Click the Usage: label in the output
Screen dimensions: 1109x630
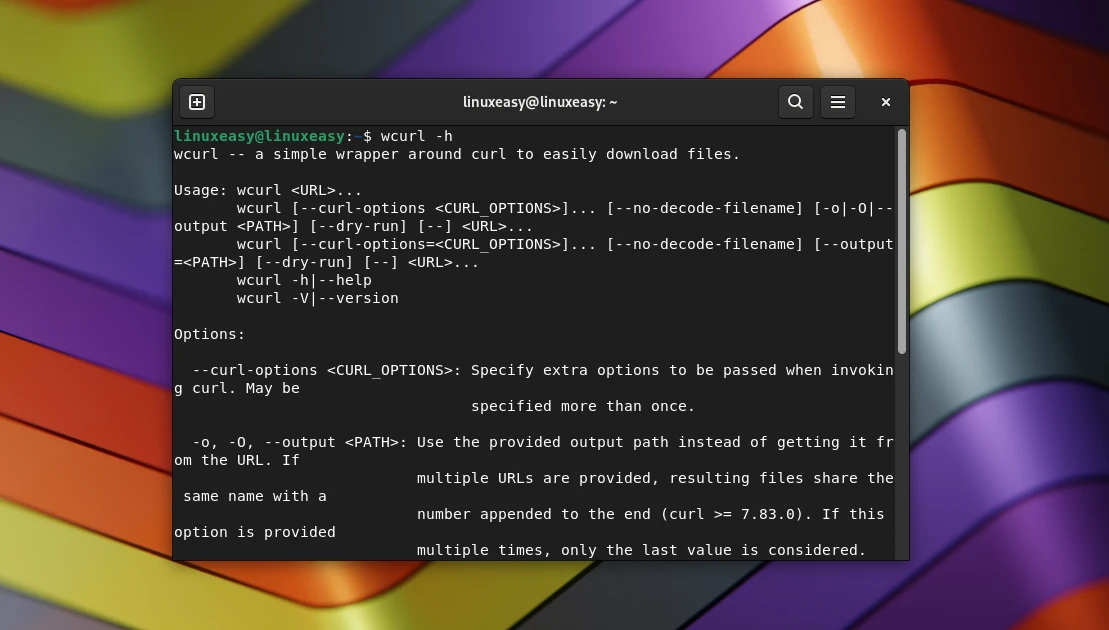pyautogui.click(x=200, y=190)
